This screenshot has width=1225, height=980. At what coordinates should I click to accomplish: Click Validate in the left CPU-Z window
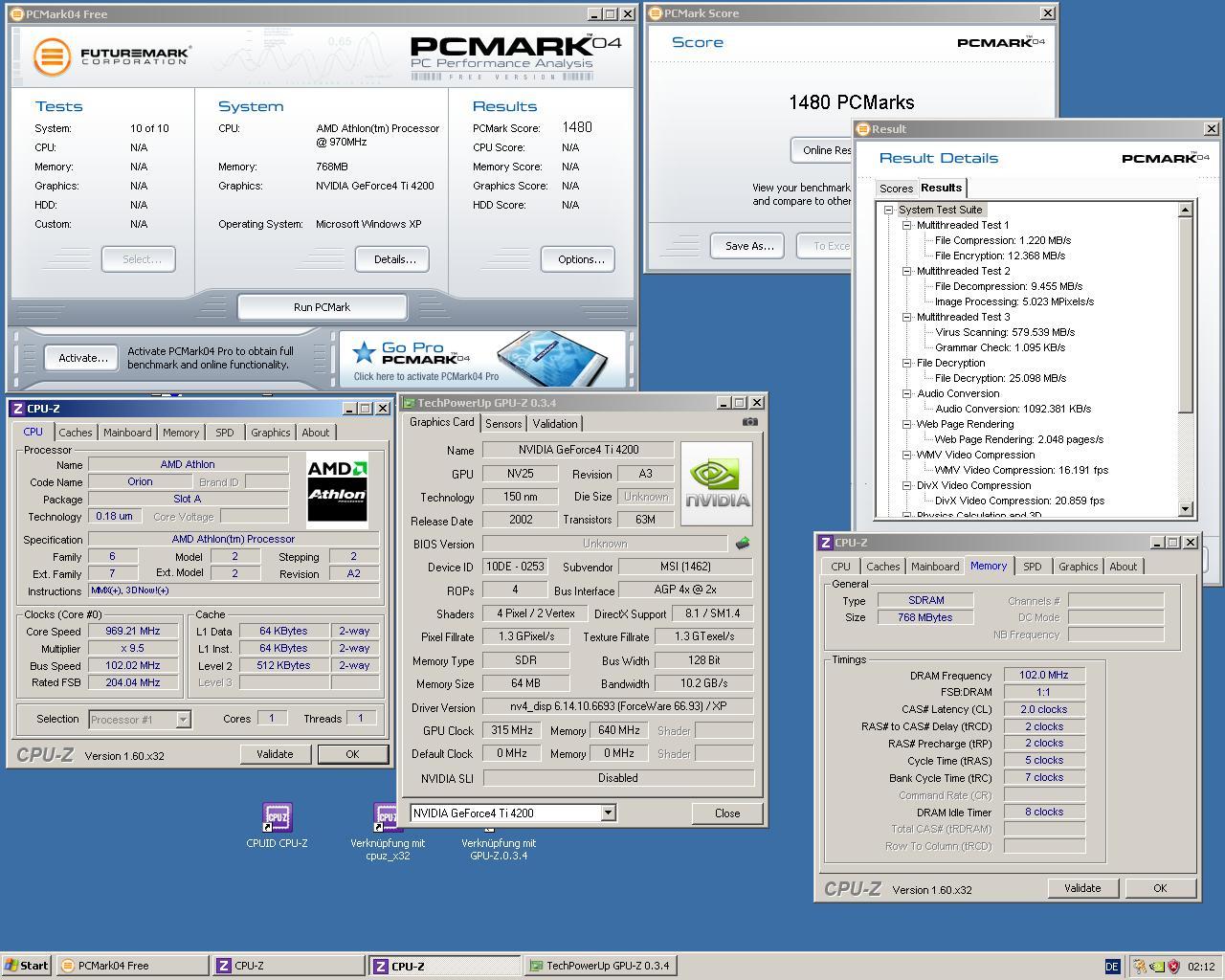[275, 754]
